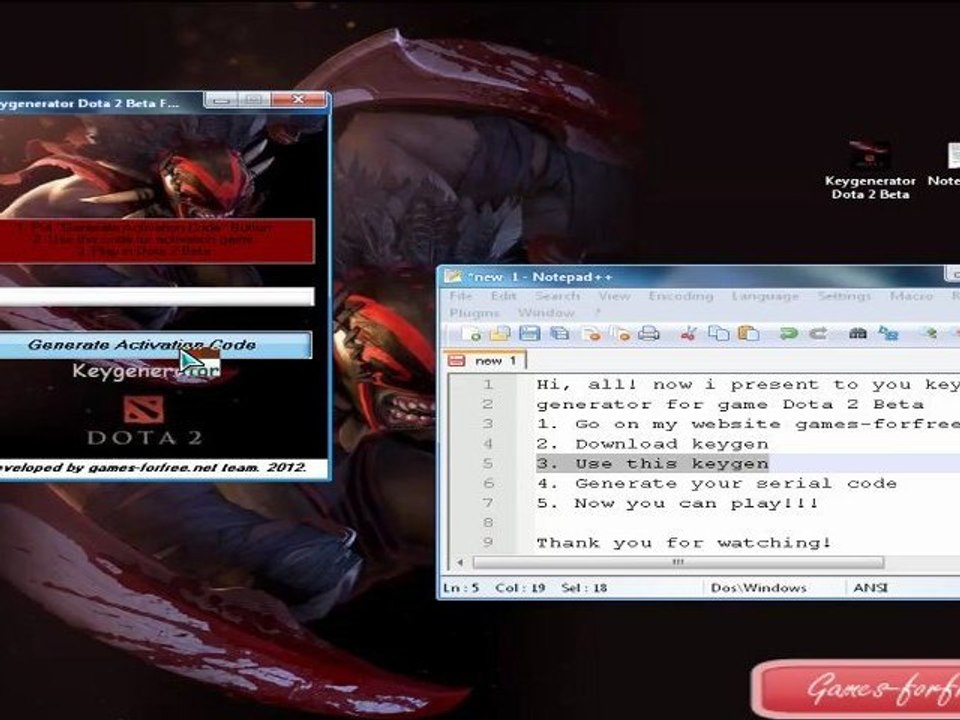Open the Plugins menu
960x720 pixels.
click(474, 313)
